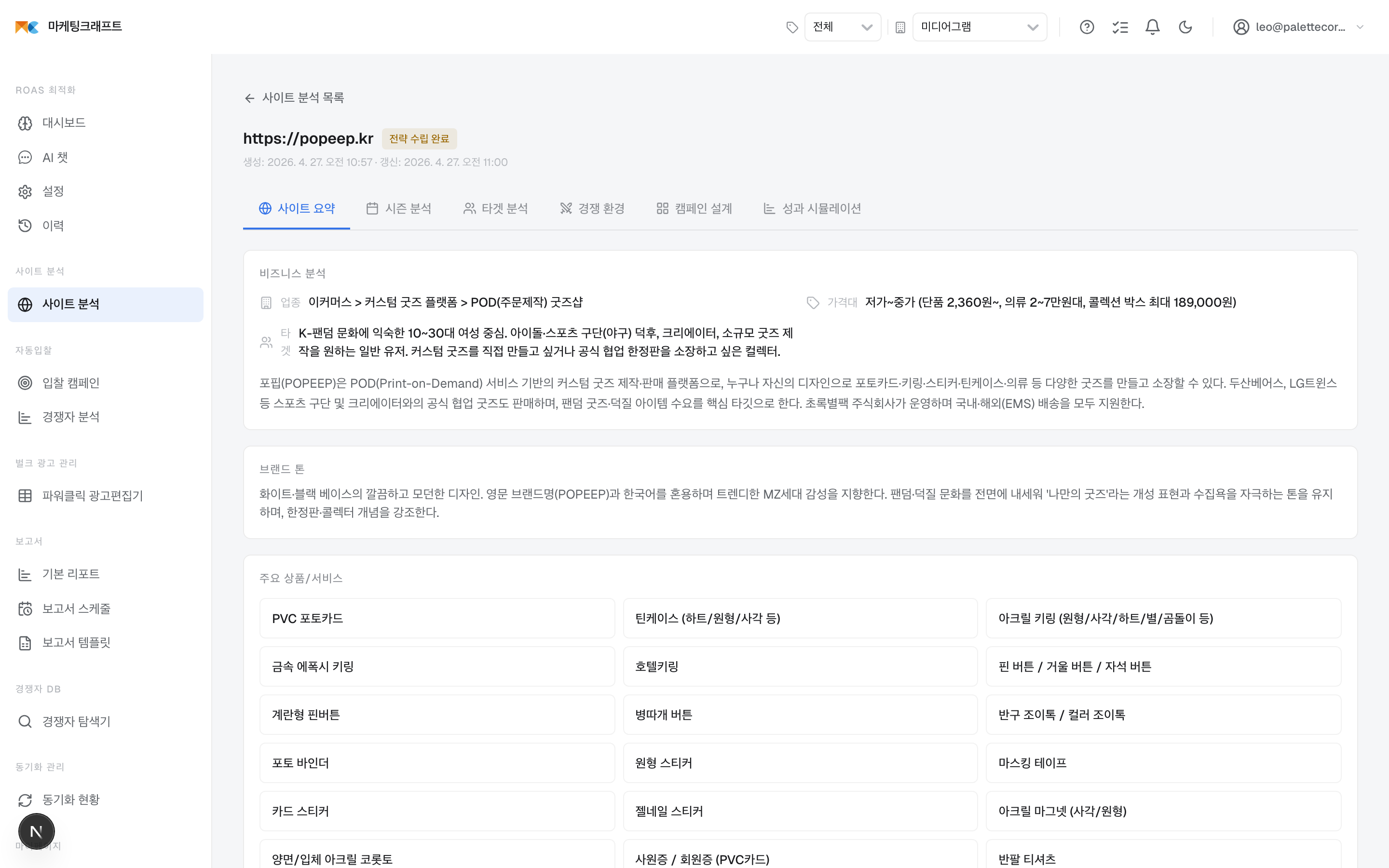1389x868 pixels.
Task: Open 보고서 템플릿 in the sidebar
Action: click(x=106, y=643)
